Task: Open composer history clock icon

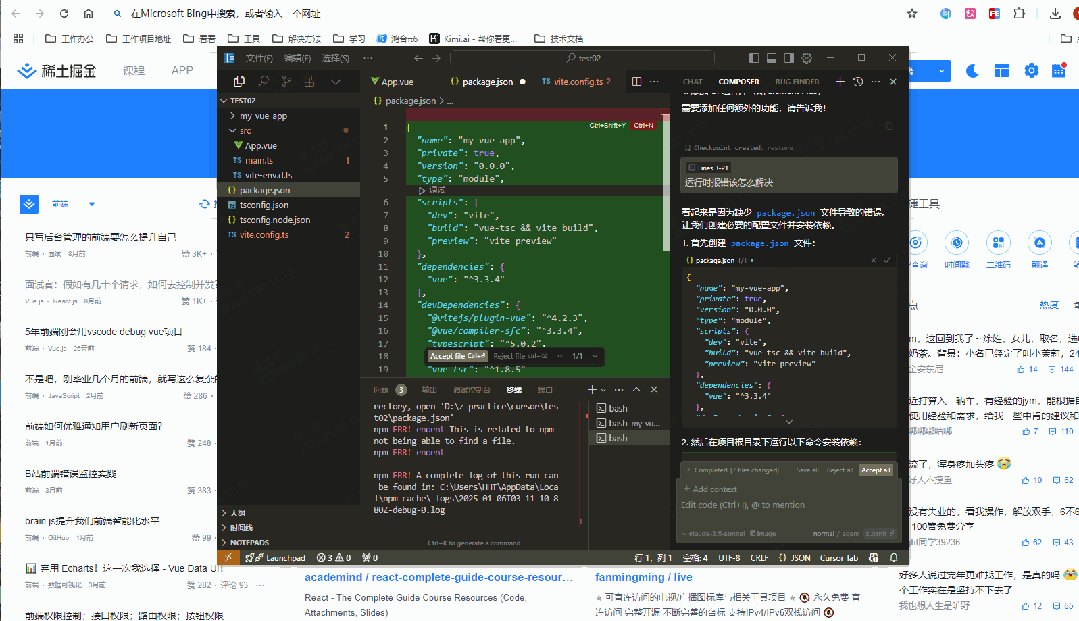Action: point(857,81)
